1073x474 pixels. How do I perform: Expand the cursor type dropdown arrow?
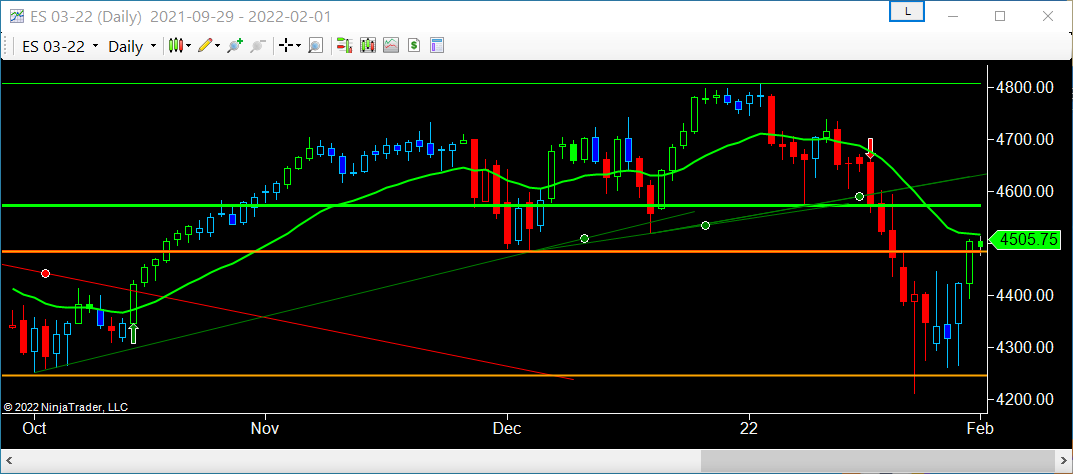click(x=298, y=46)
